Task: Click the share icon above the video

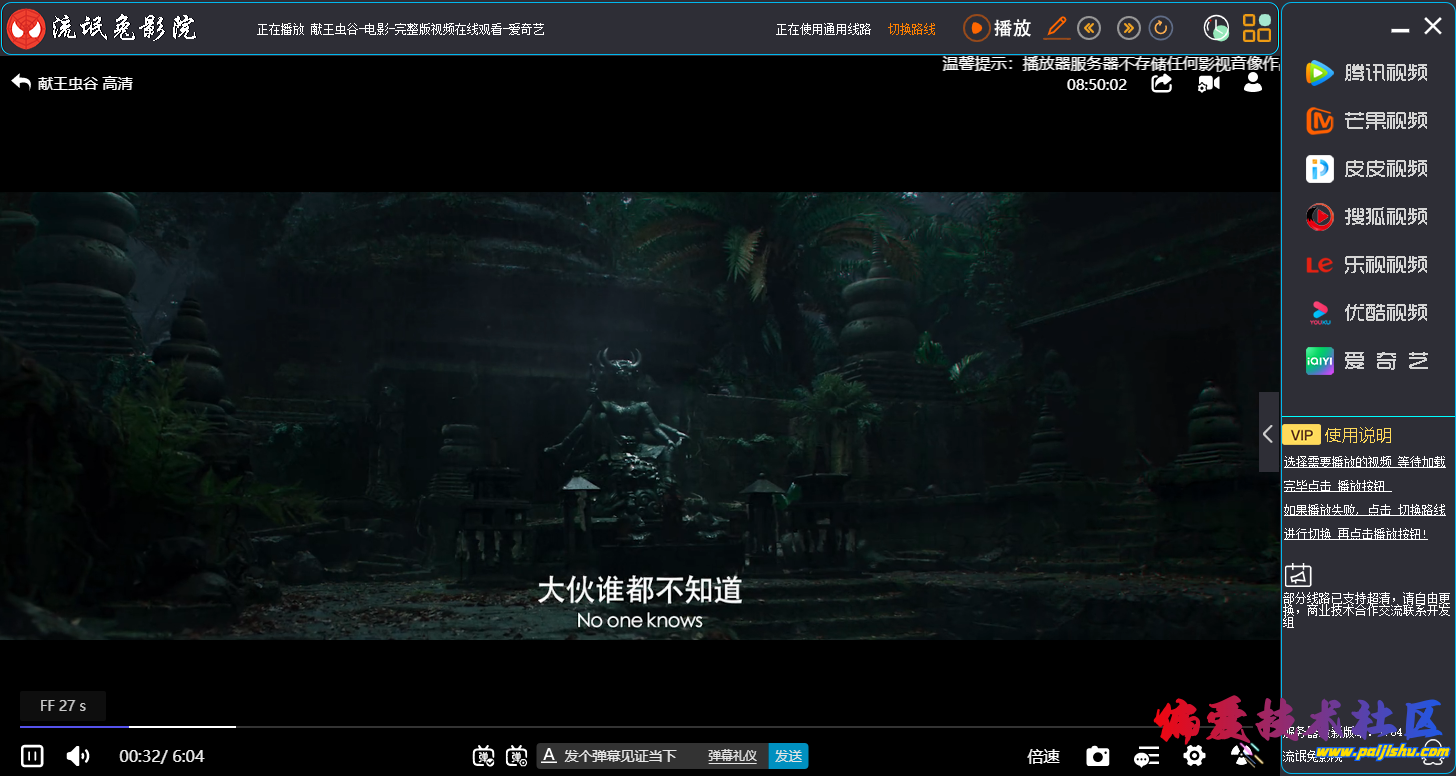Action: pos(1161,84)
